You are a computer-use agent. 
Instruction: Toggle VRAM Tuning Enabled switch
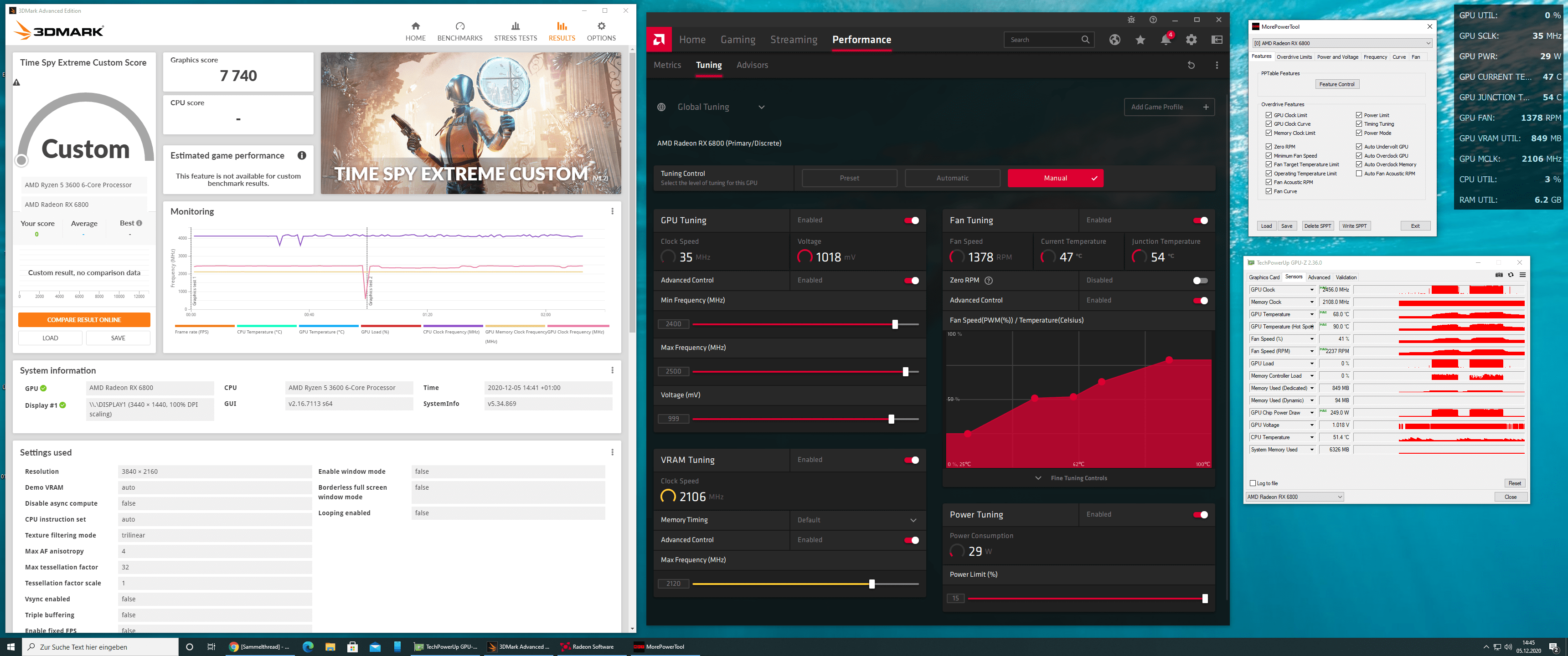[x=911, y=460]
